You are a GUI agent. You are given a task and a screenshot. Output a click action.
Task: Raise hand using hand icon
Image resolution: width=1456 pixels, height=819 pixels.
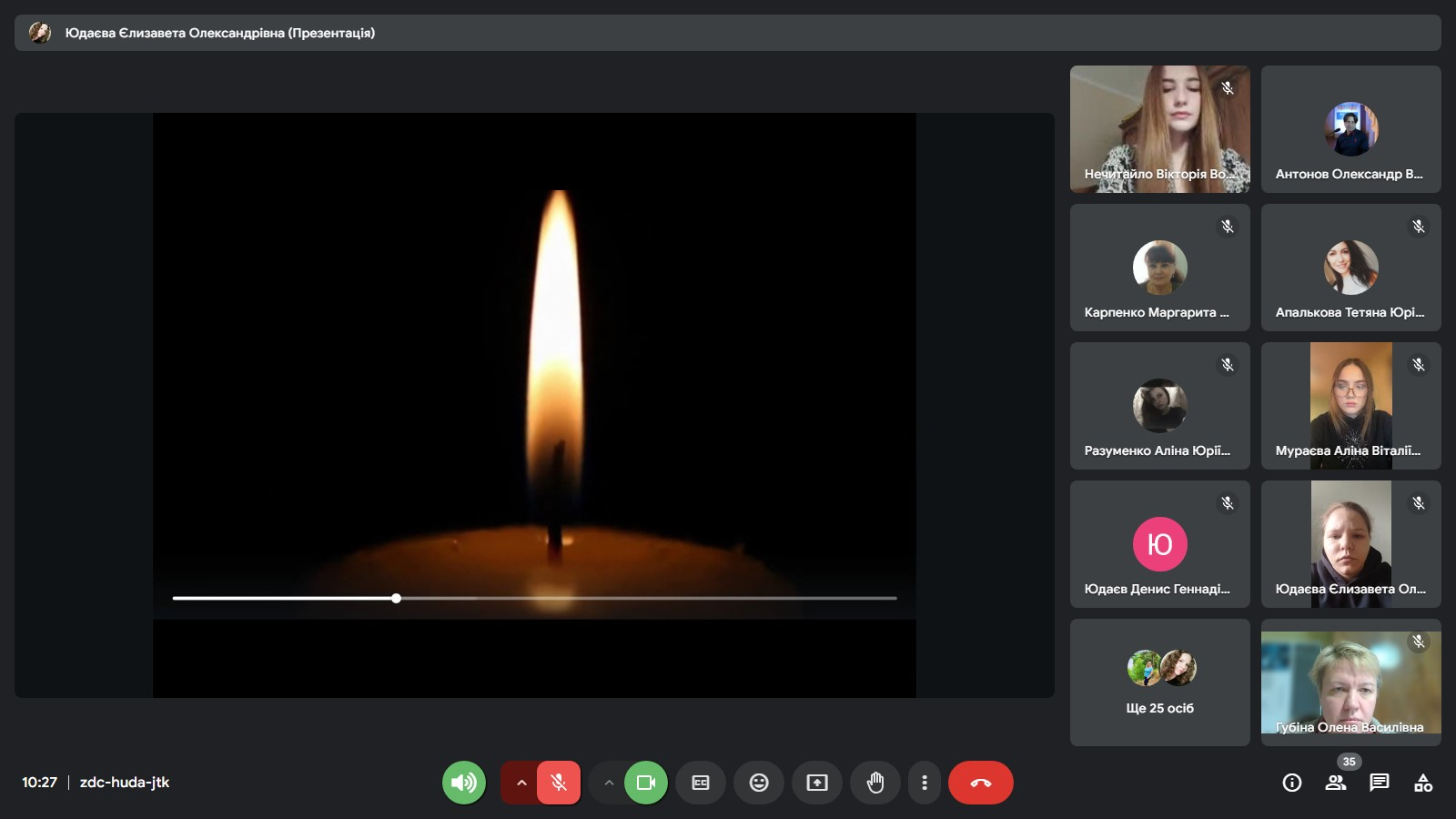pos(875,783)
